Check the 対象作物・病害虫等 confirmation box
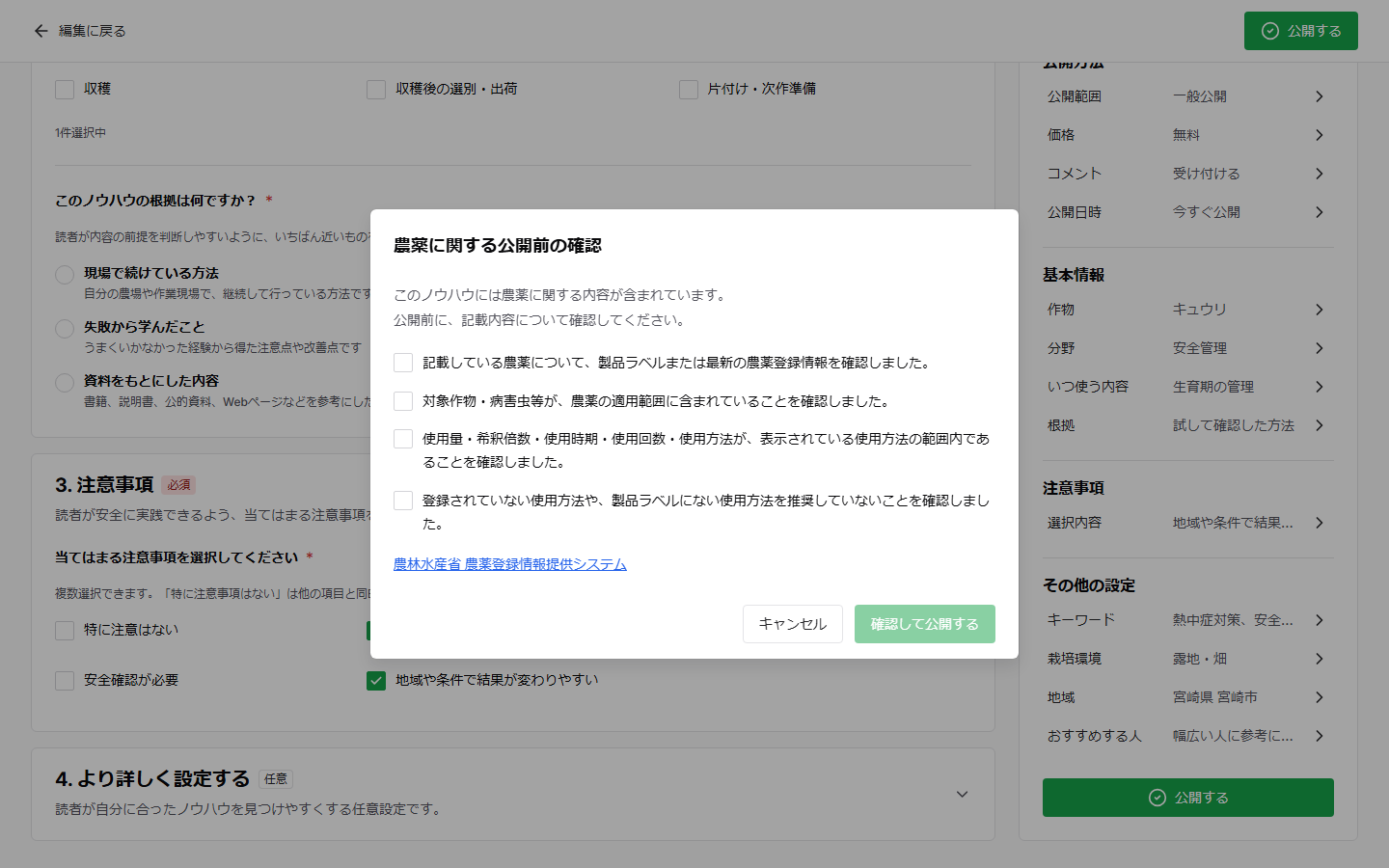The width and height of the screenshot is (1389, 868). (403, 401)
